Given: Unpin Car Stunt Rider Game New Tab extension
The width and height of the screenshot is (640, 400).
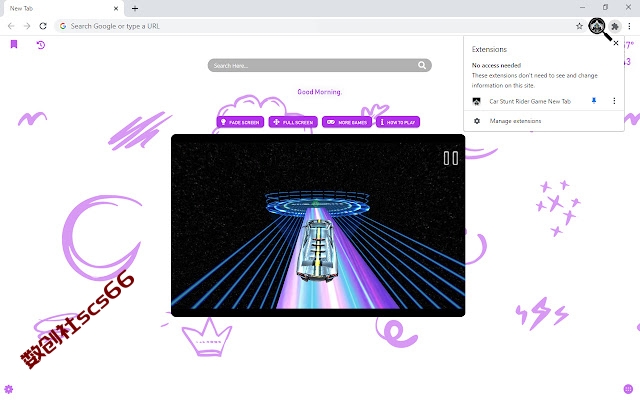Looking at the screenshot, I should [594, 101].
